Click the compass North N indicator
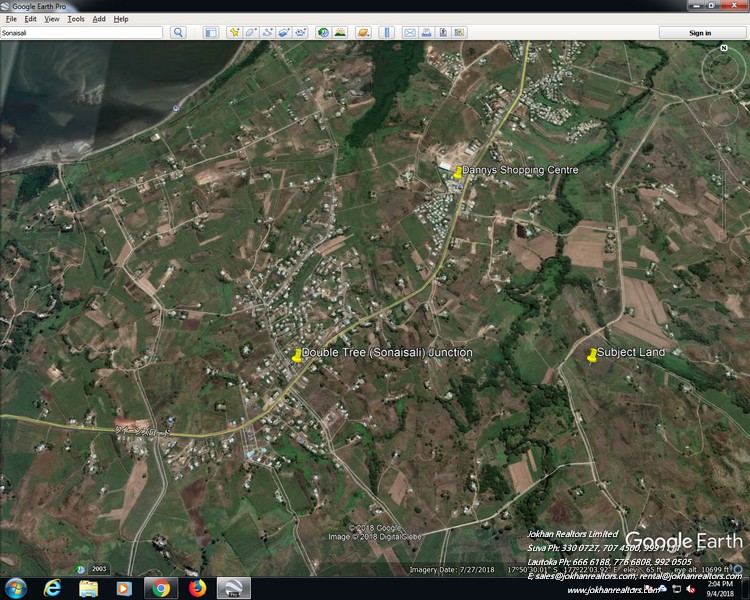 point(723,48)
